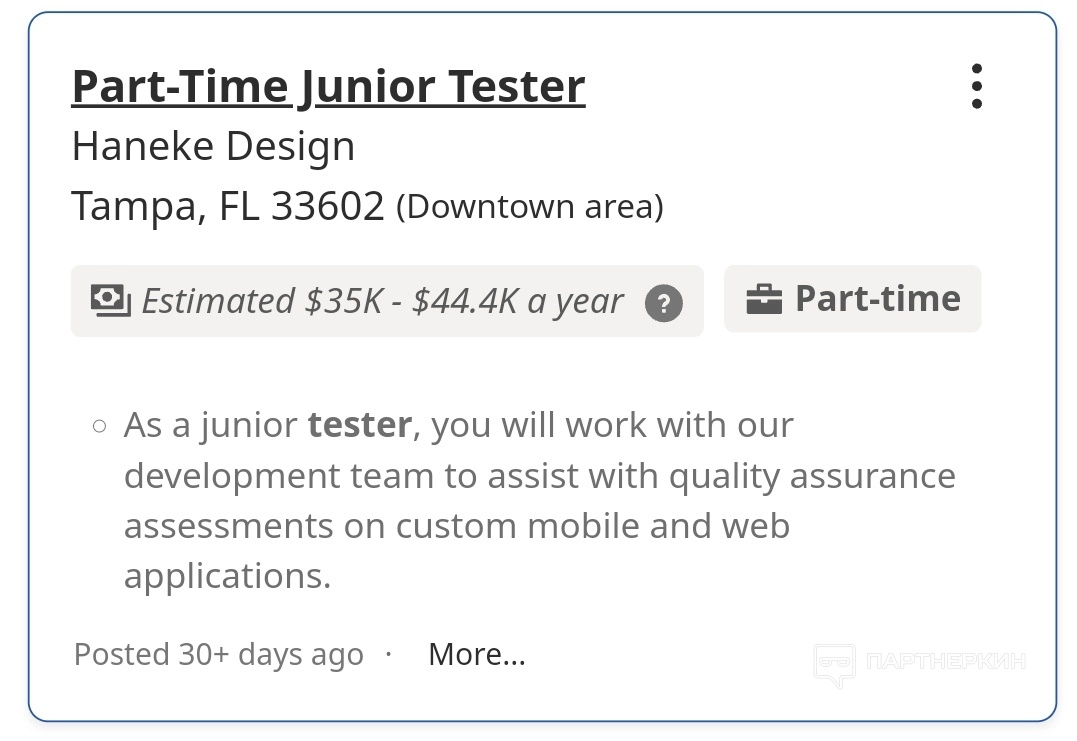Open the Part-Time Junior Tester job title
The height and width of the screenshot is (741, 1077).
coord(328,87)
